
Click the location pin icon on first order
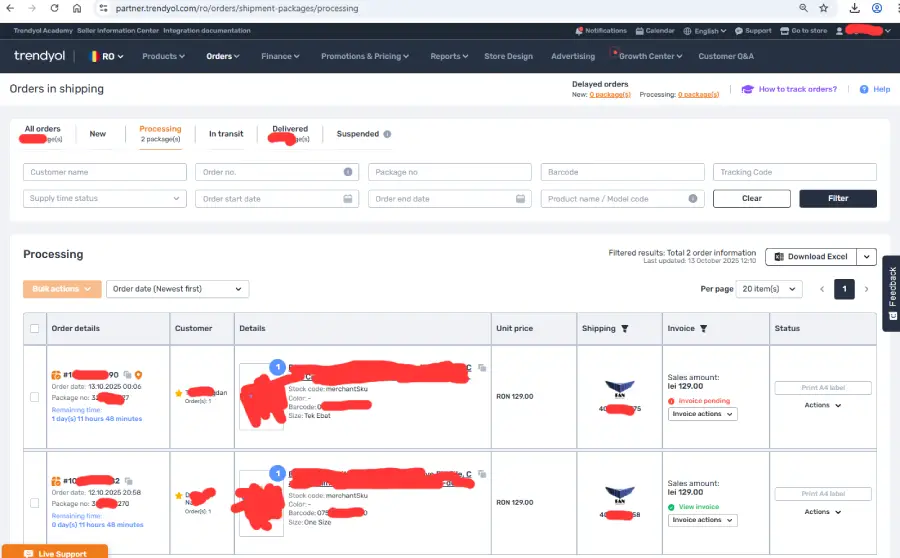138,375
